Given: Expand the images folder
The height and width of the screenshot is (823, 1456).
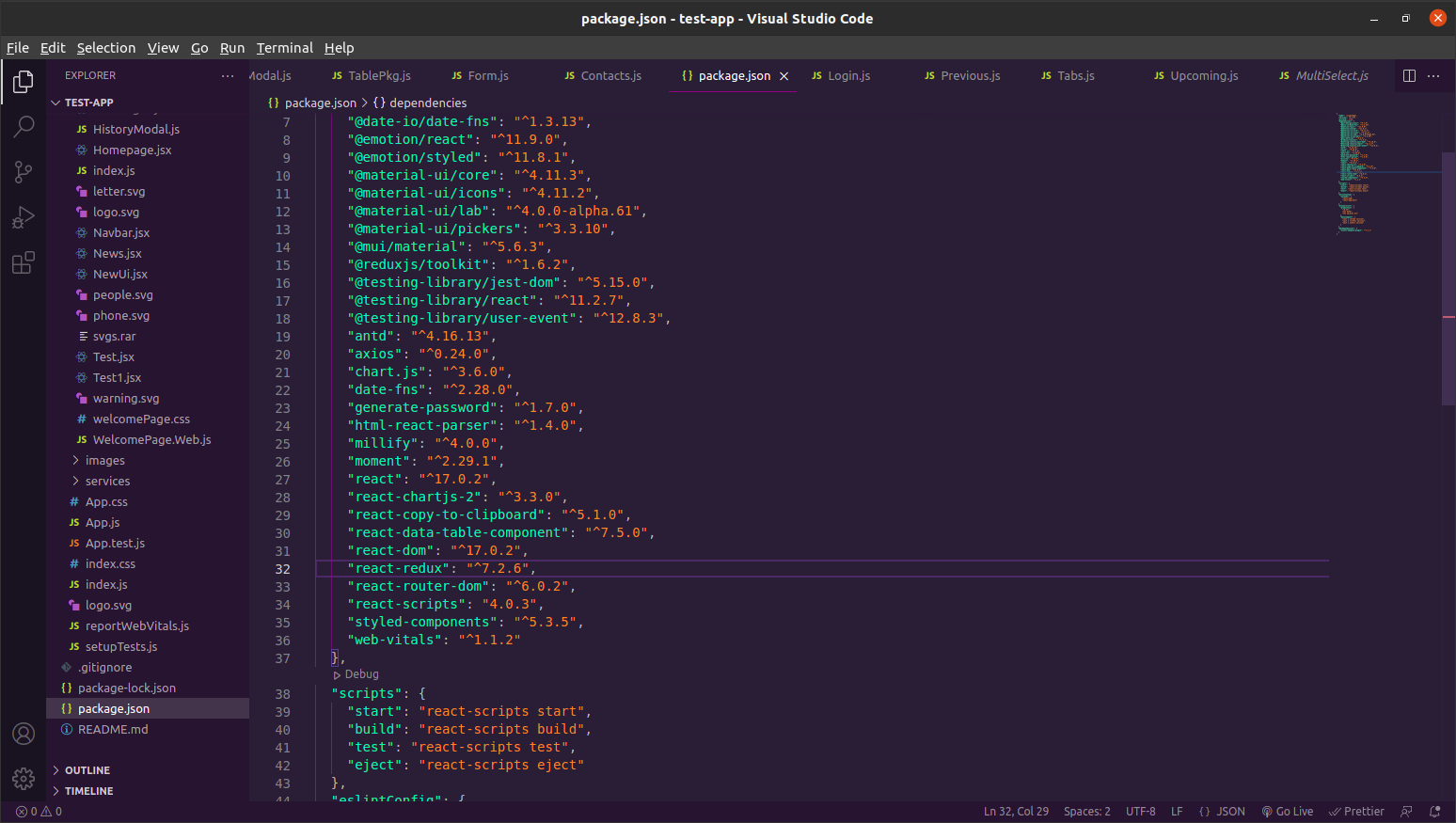Looking at the screenshot, I should 104,461.
